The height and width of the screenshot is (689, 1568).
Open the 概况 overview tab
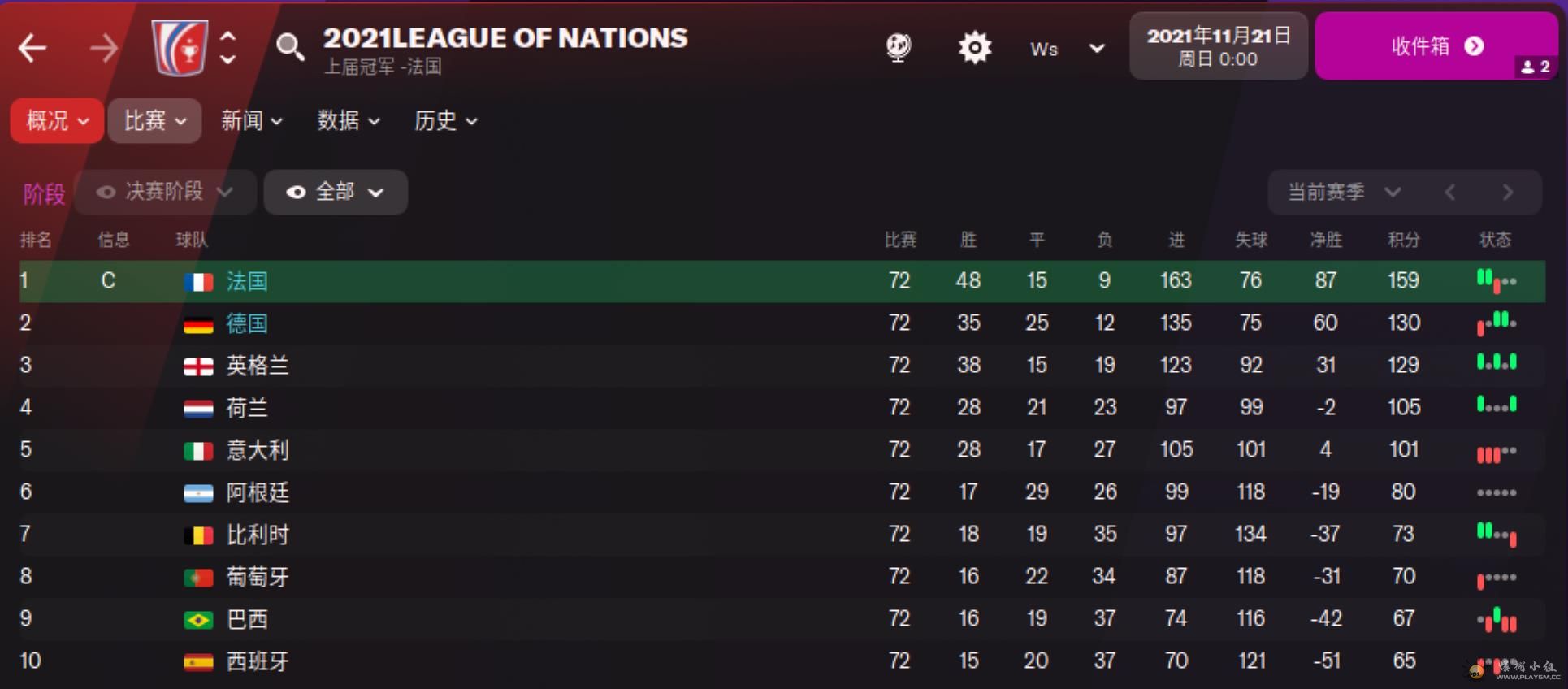point(57,121)
